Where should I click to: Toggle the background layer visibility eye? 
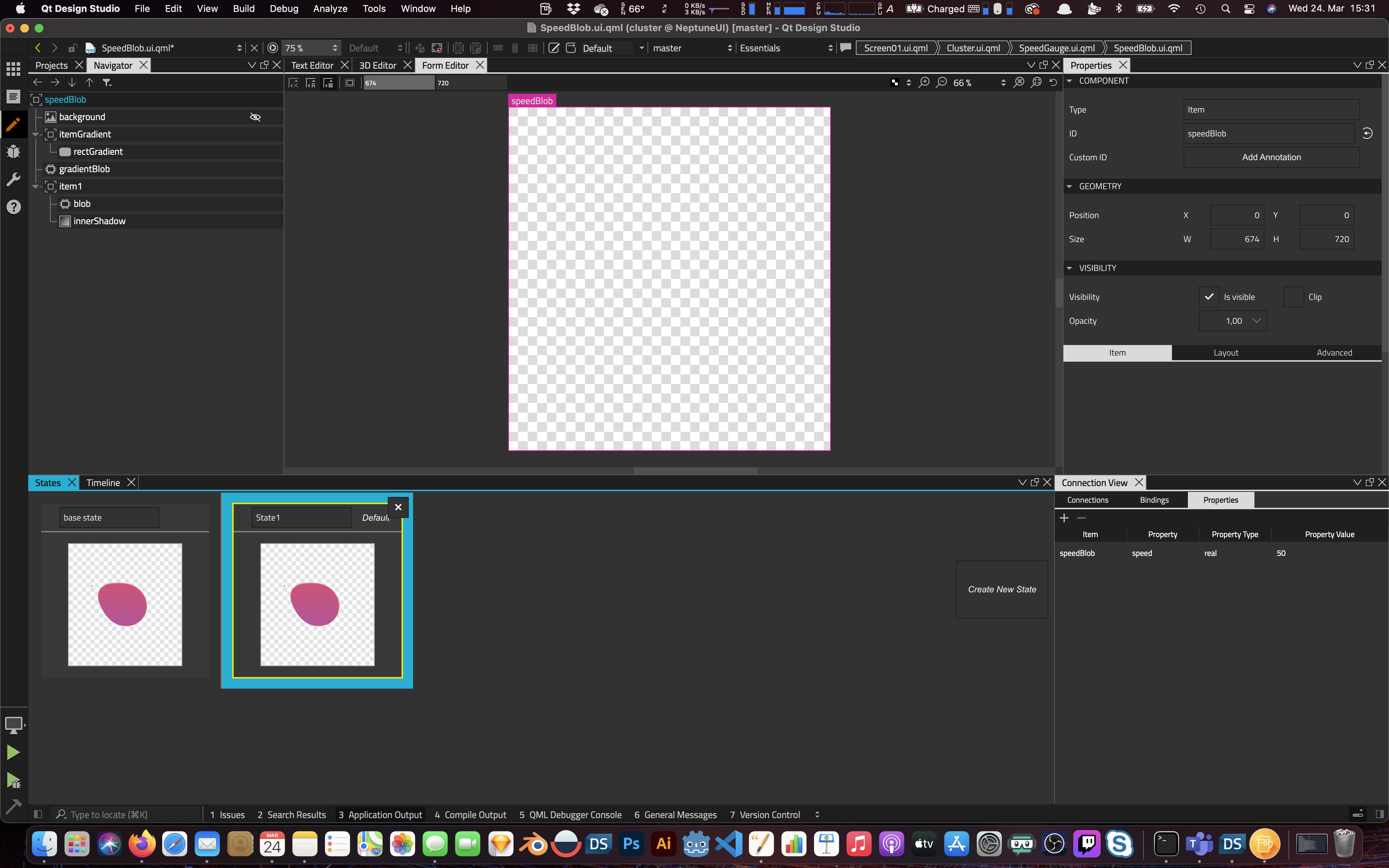tap(255, 117)
